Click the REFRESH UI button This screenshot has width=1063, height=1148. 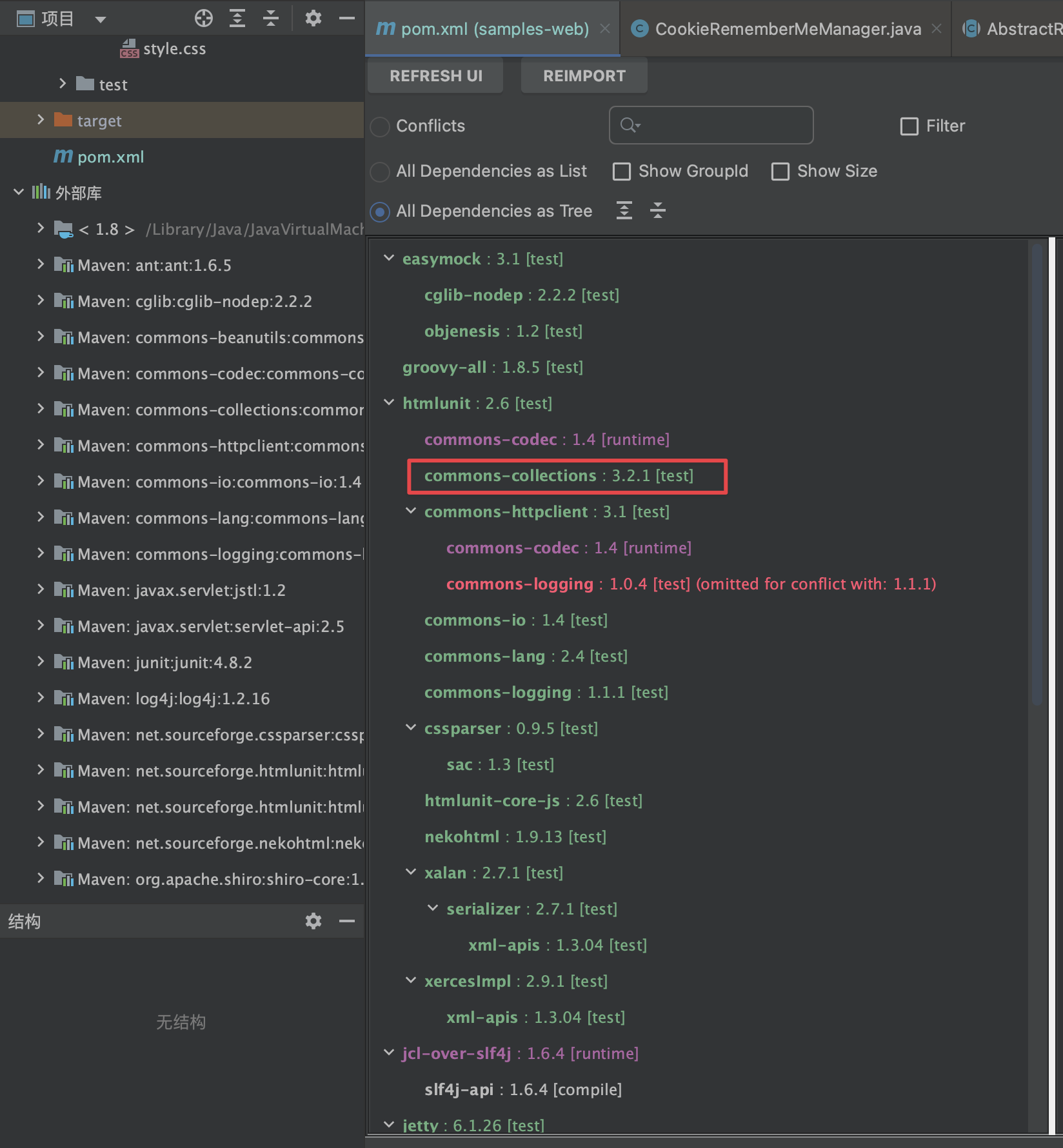pyautogui.click(x=436, y=76)
